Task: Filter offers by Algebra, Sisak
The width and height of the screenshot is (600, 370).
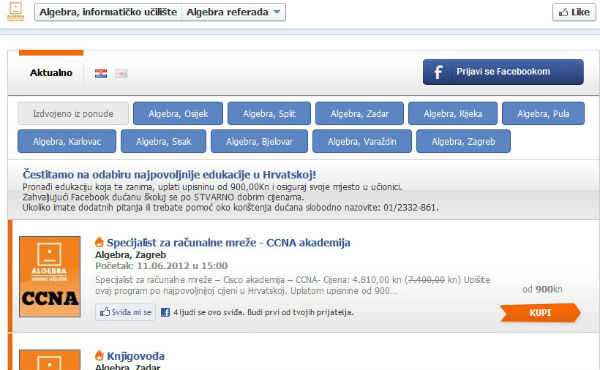Action: [163, 141]
